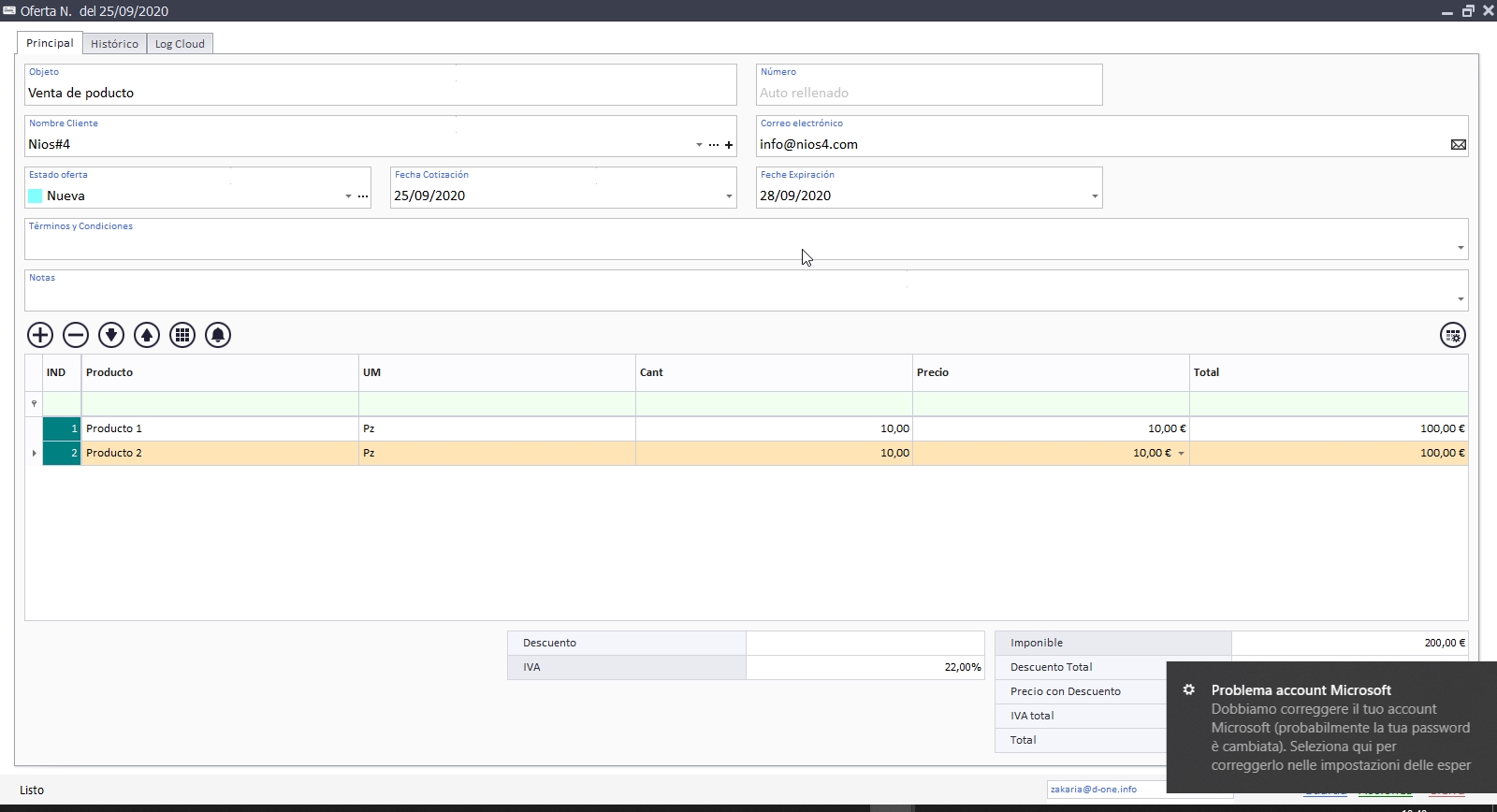This screenshot has height=812, width=1497.
Task: Click the grid icon beside the bell
Action: (x=182, y=335)
